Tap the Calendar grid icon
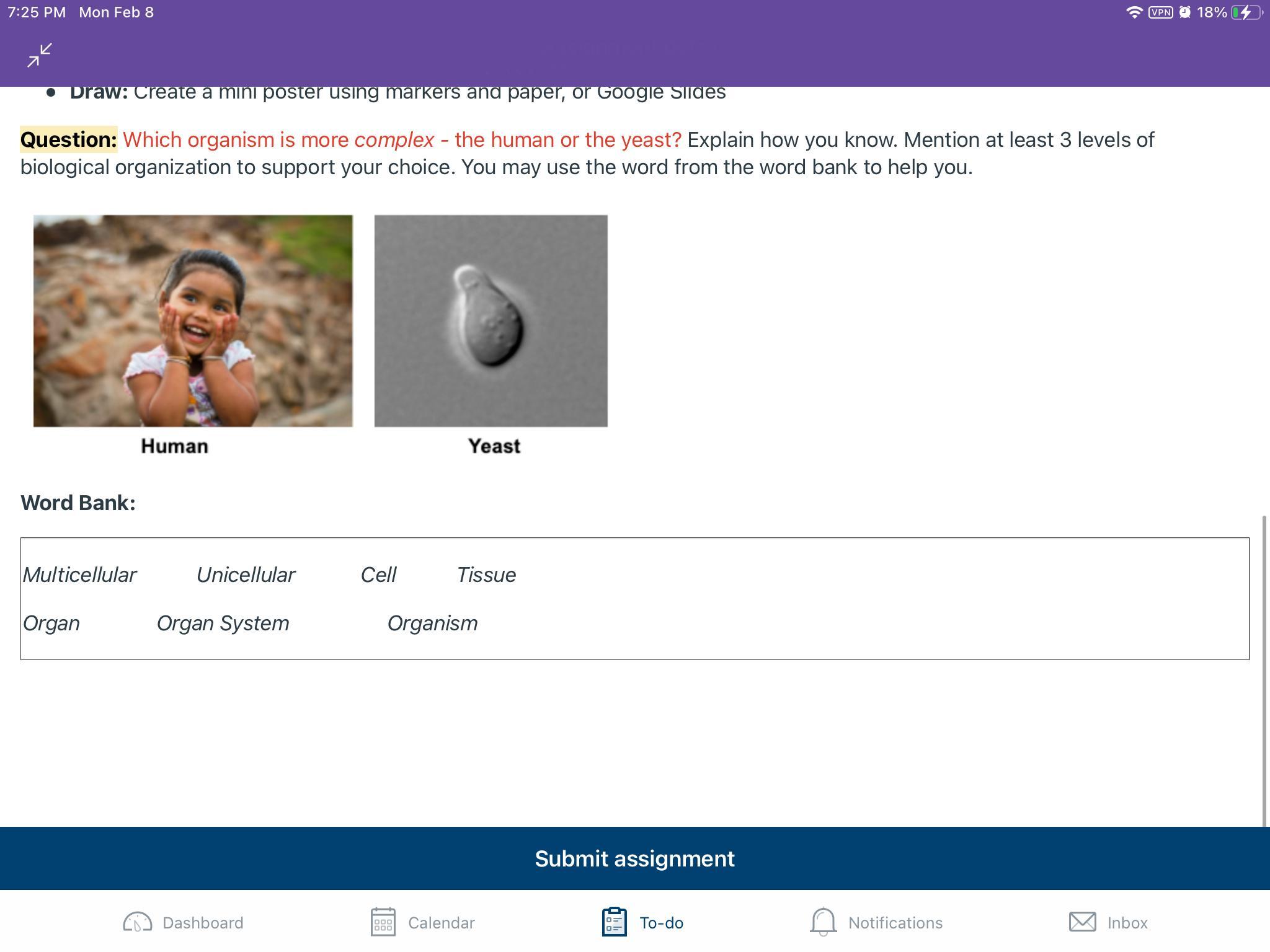Viewport: 1270px width, 952px height. 383,922
